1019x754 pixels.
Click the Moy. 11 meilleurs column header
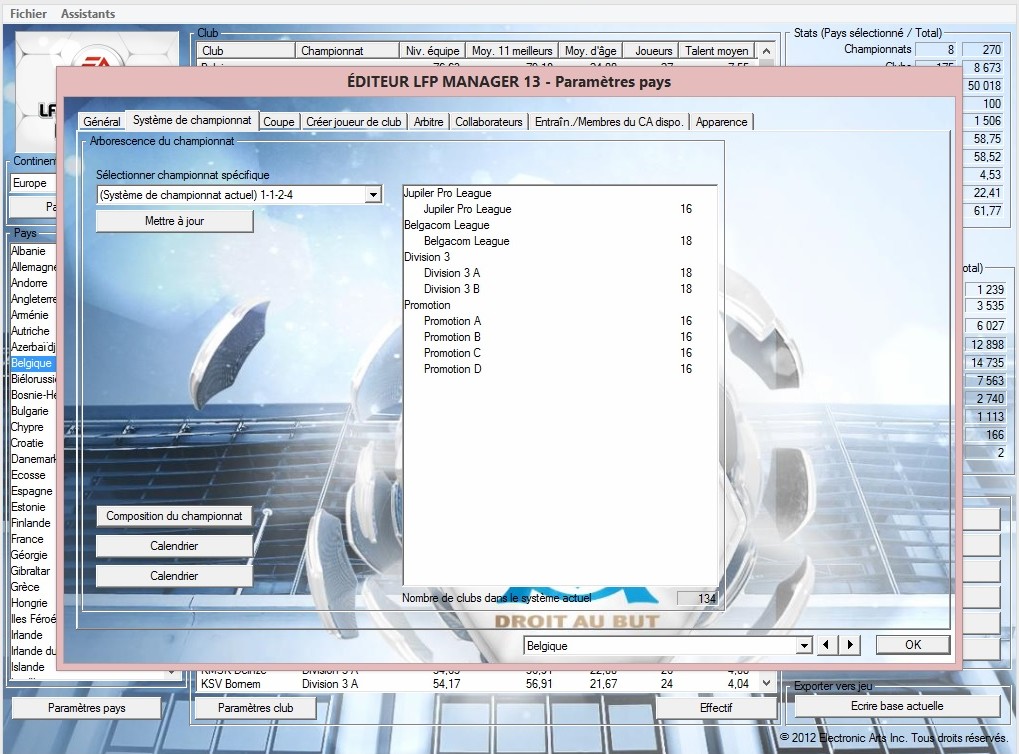(x=512, y=51)
